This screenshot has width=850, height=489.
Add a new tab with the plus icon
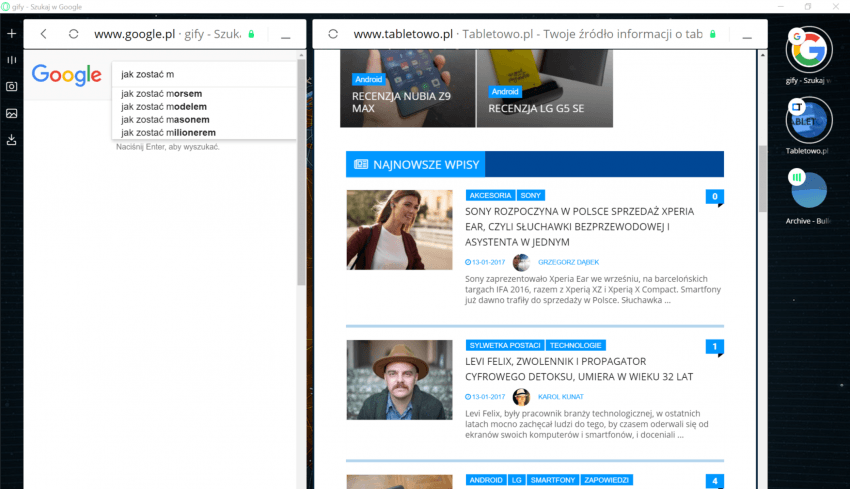(x=11, y=34)
